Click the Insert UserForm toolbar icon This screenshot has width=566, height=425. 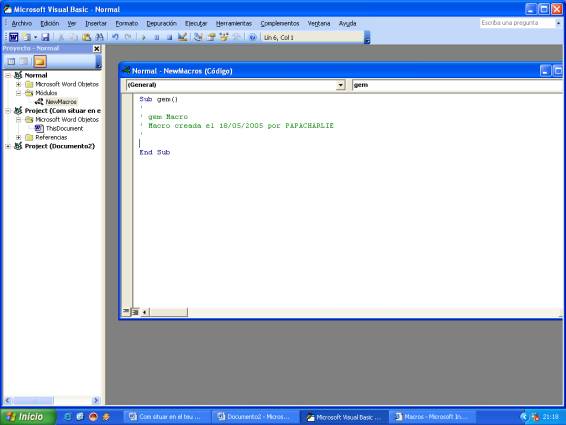[26, 37]
